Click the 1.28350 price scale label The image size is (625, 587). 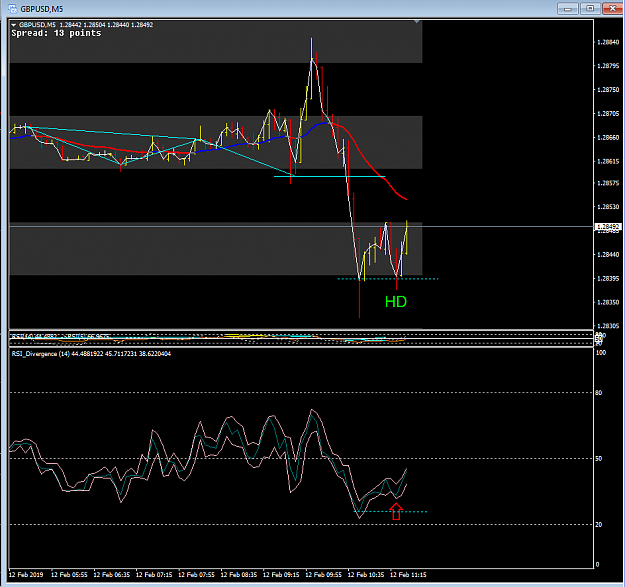608,302
